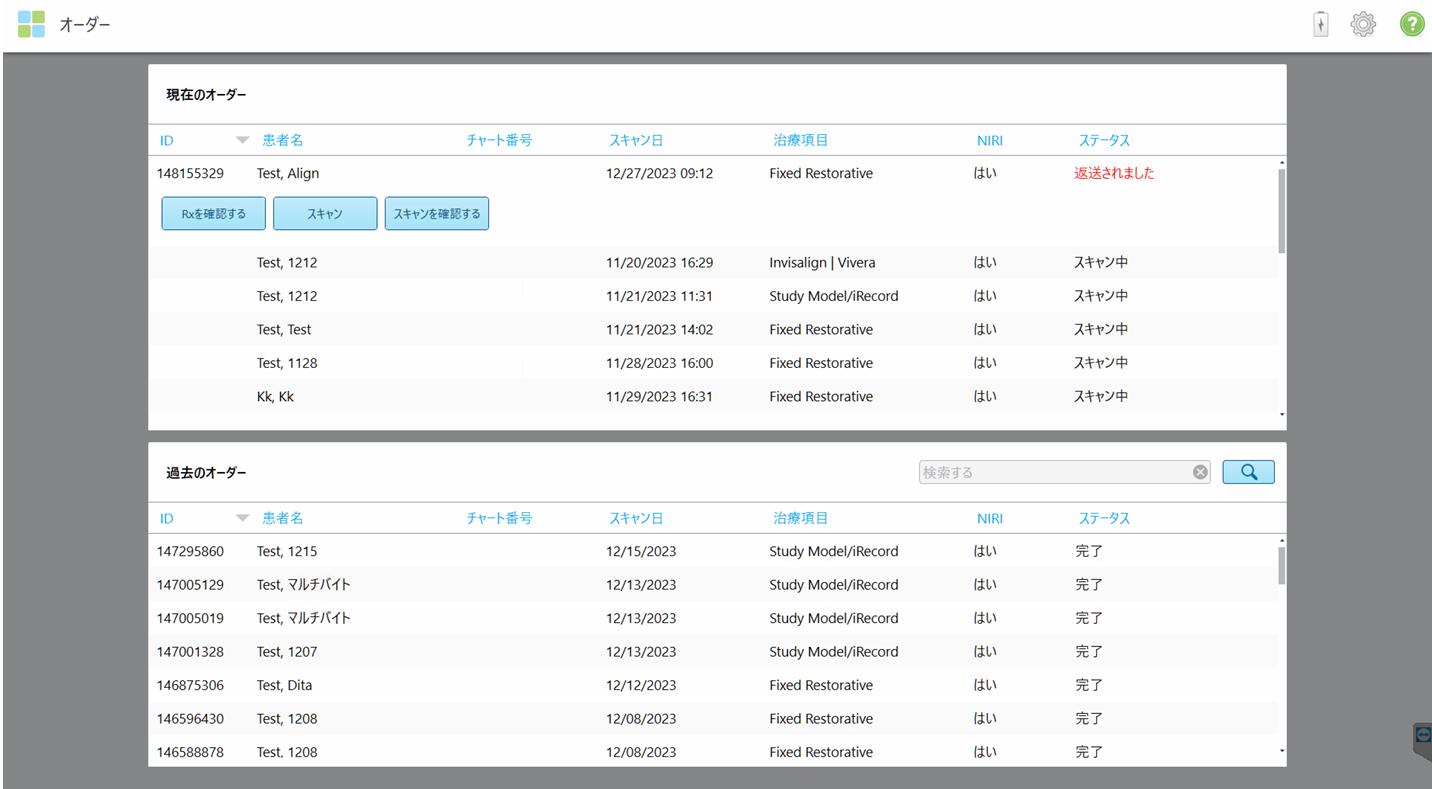The height and width of the screenshot is (789, 1432).
Task: Sort past orders by ステータス header
Action: [x=1104, y=518]
